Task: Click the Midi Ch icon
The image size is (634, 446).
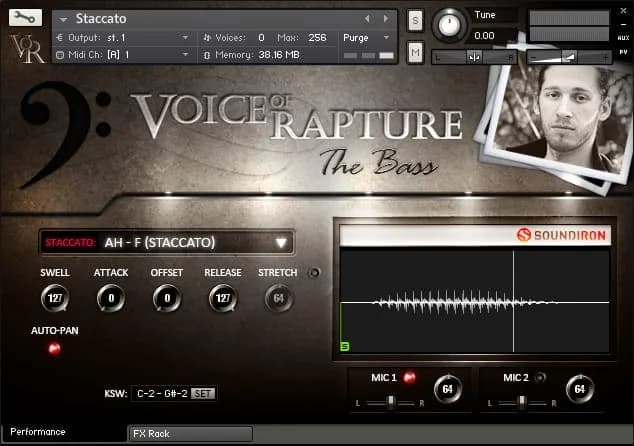Action: point(60,55)
